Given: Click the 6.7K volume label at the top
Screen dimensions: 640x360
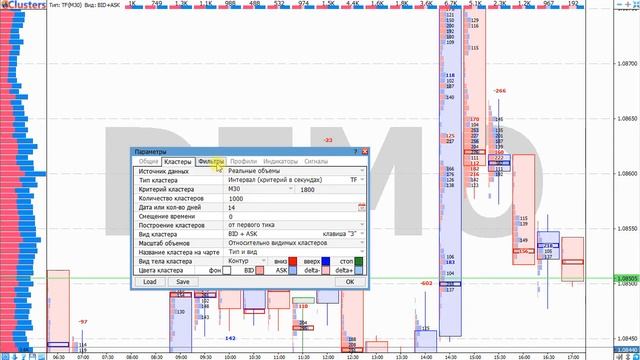Looking at the screenshot, I should [451, 3].
